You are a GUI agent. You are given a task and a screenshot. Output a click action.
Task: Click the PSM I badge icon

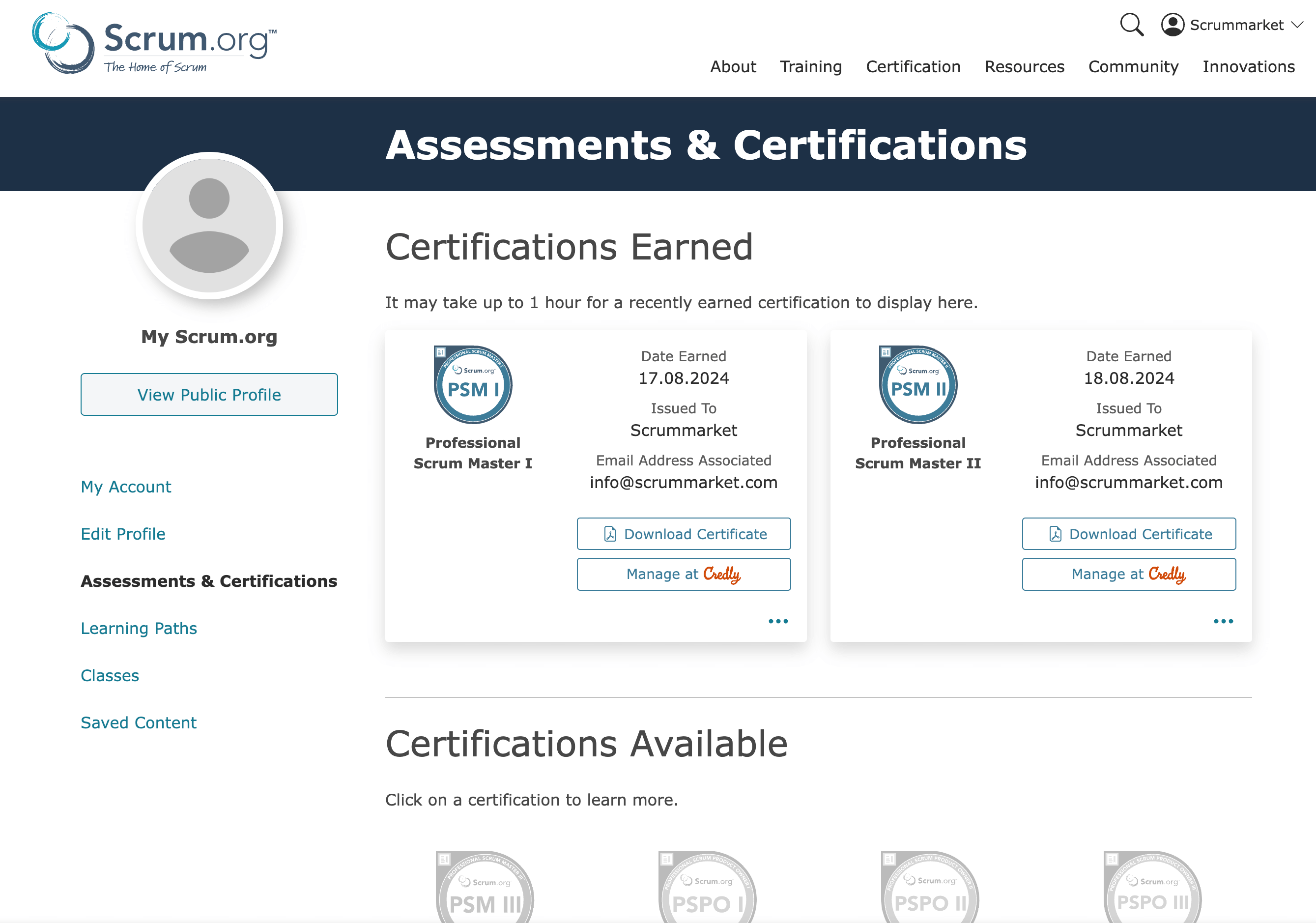point(473,385)
